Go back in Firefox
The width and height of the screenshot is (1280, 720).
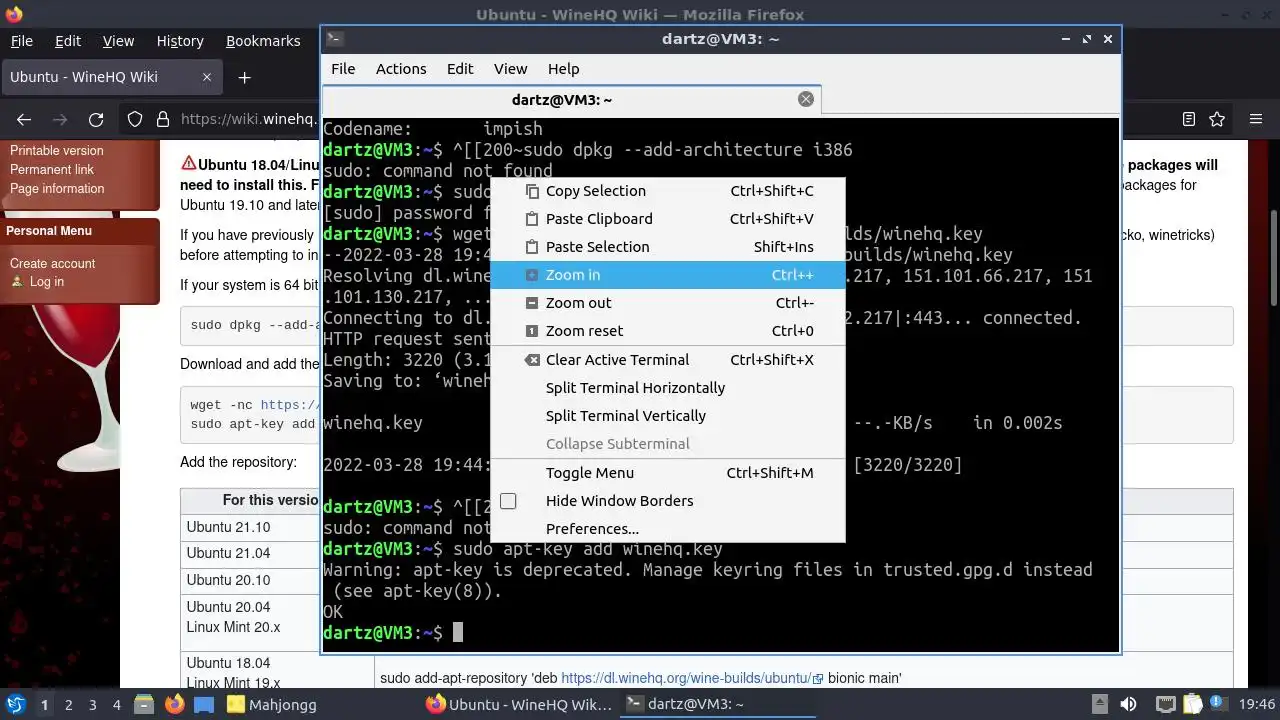[24, 120]
